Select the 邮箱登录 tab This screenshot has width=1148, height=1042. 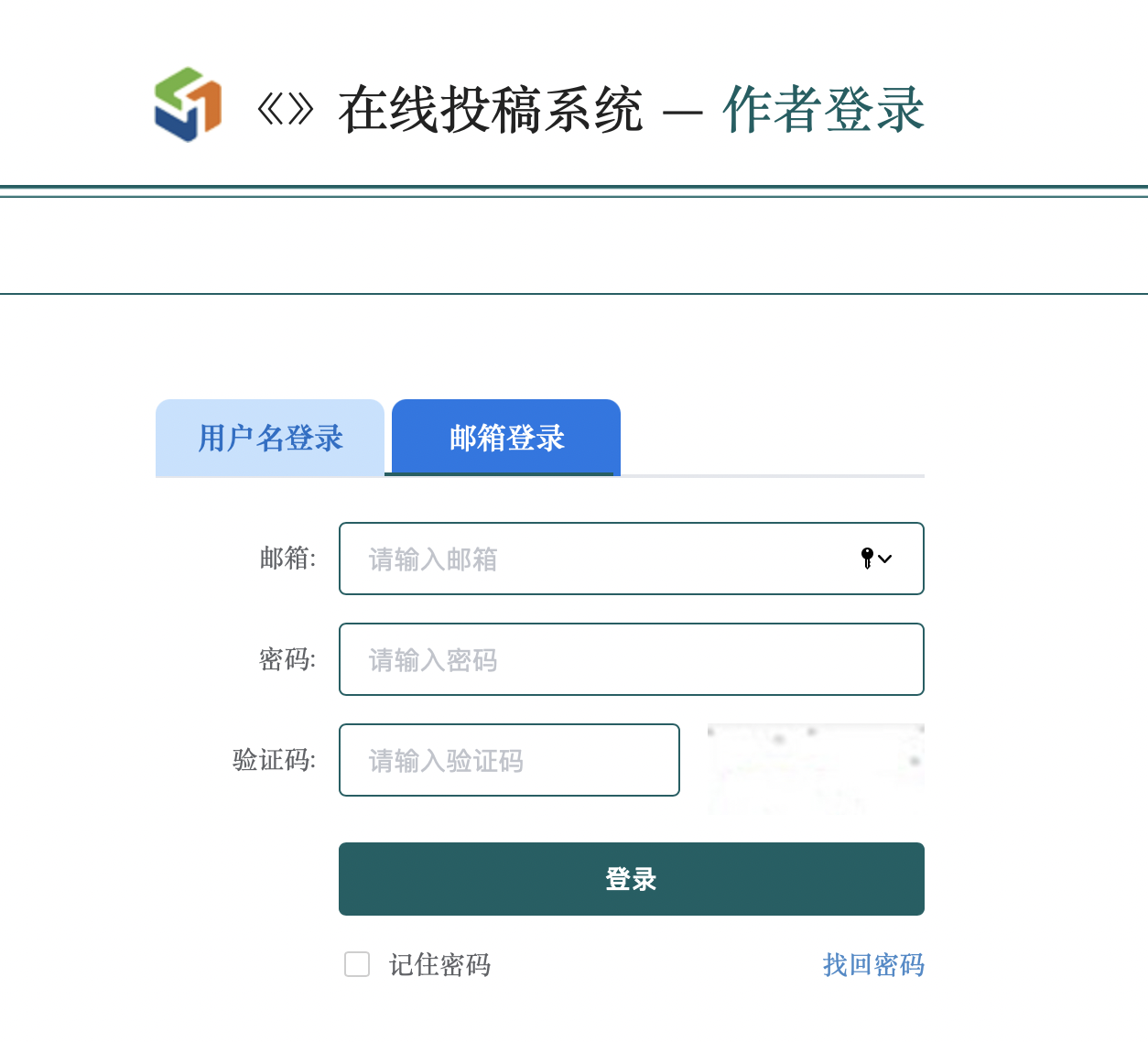(506, 438)
